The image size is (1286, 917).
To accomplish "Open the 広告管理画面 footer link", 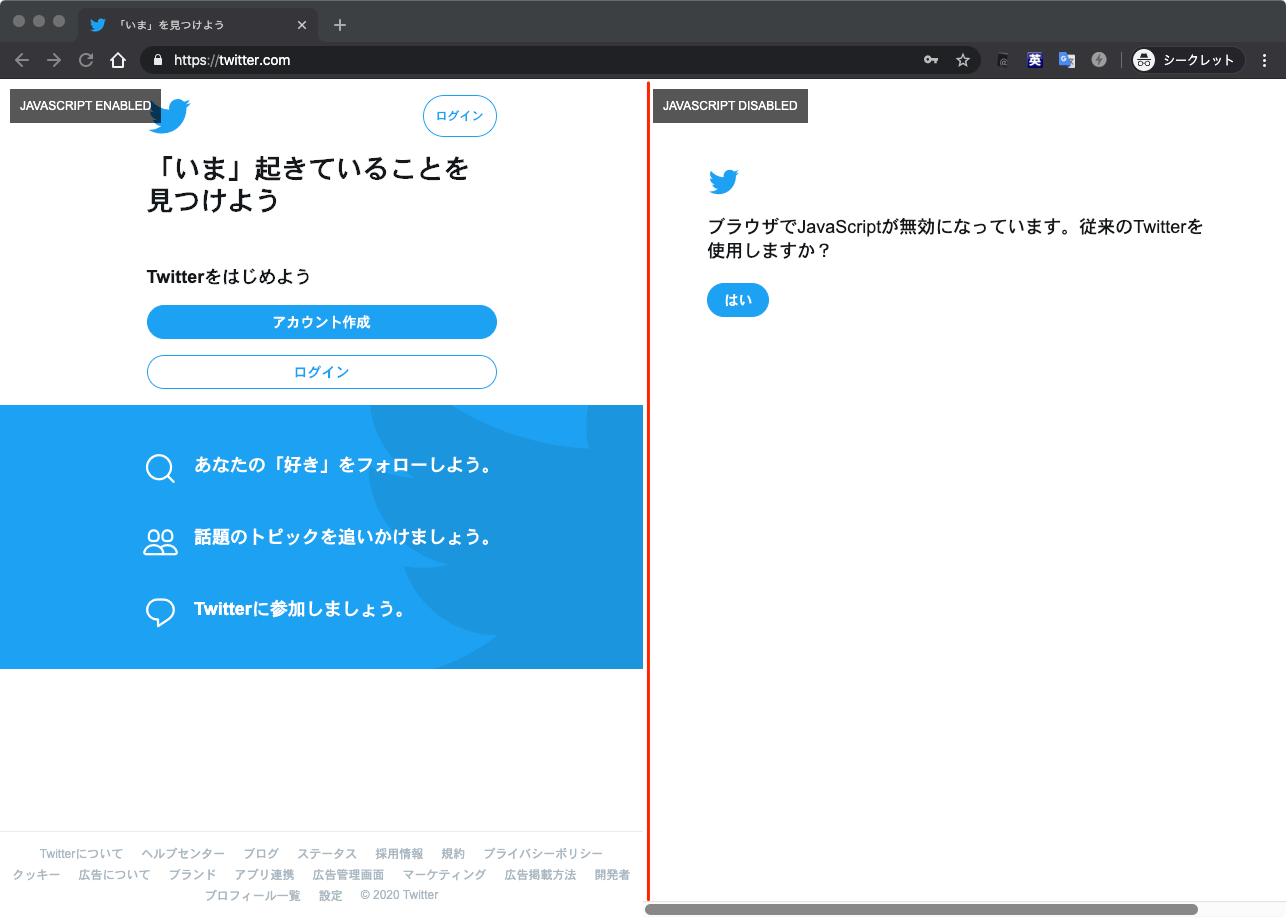I will 348,875.
